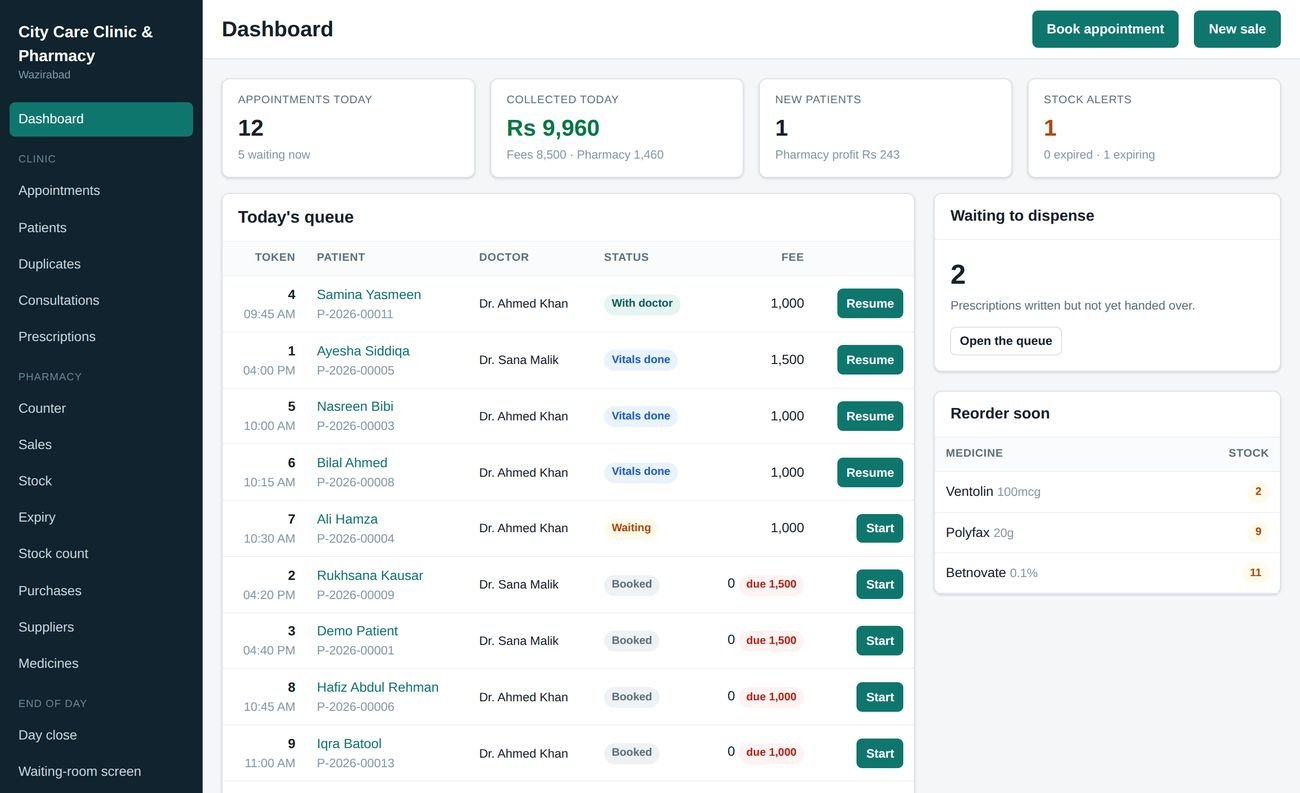This screenshot has height=793, width=1300.
Task: Start Iqra Batool's appointment
Action: pos(880,753)
